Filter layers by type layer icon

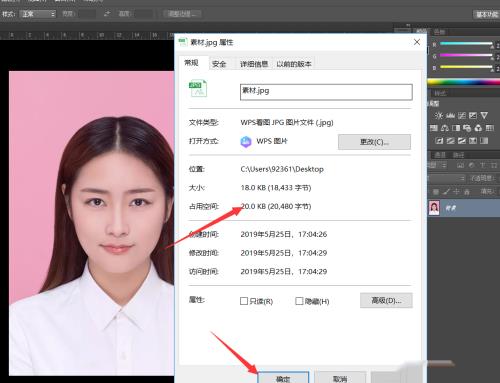tap(483, 165)
